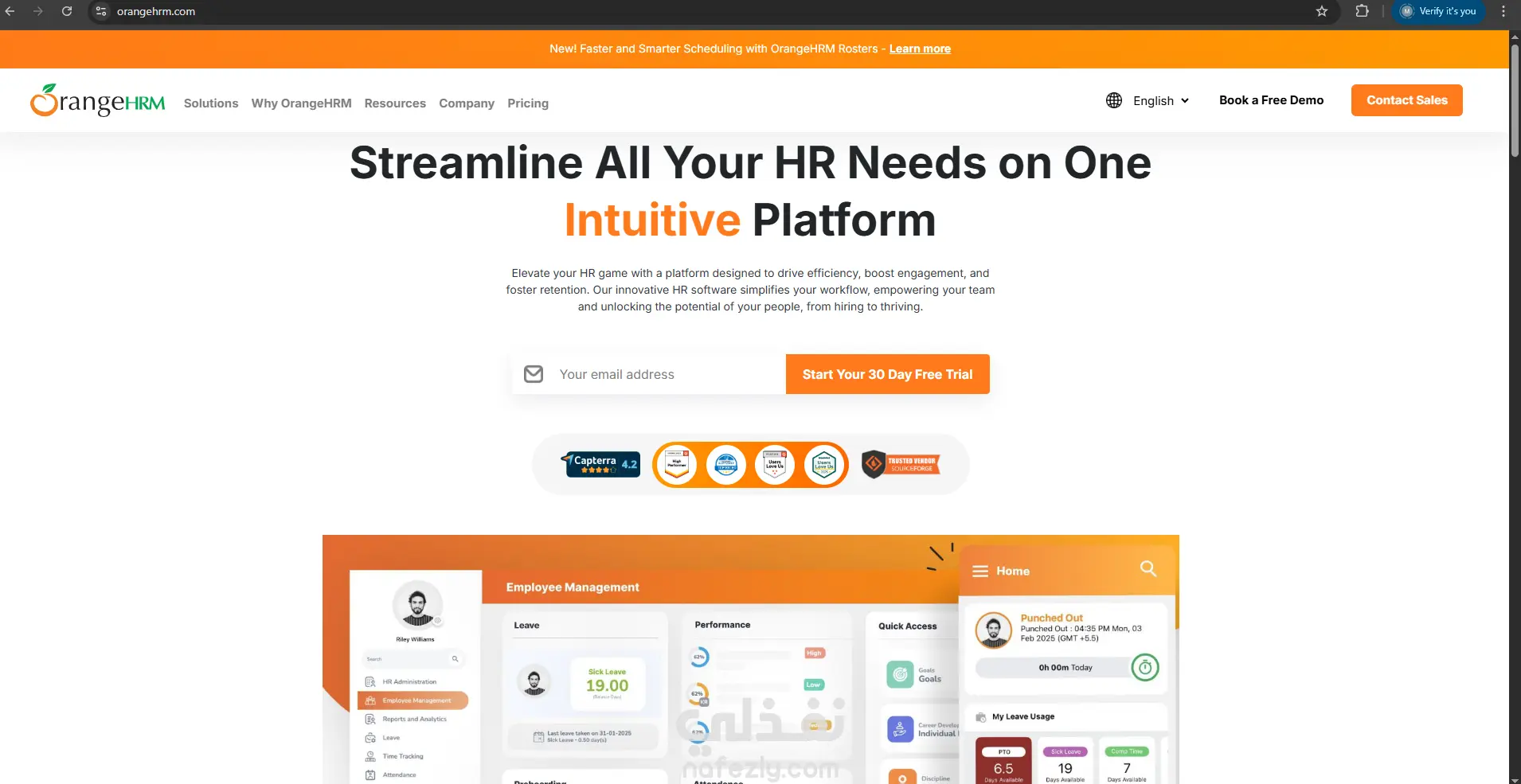
Task: Click the search magnifier in the Home header
Action: click(1148, 568)
